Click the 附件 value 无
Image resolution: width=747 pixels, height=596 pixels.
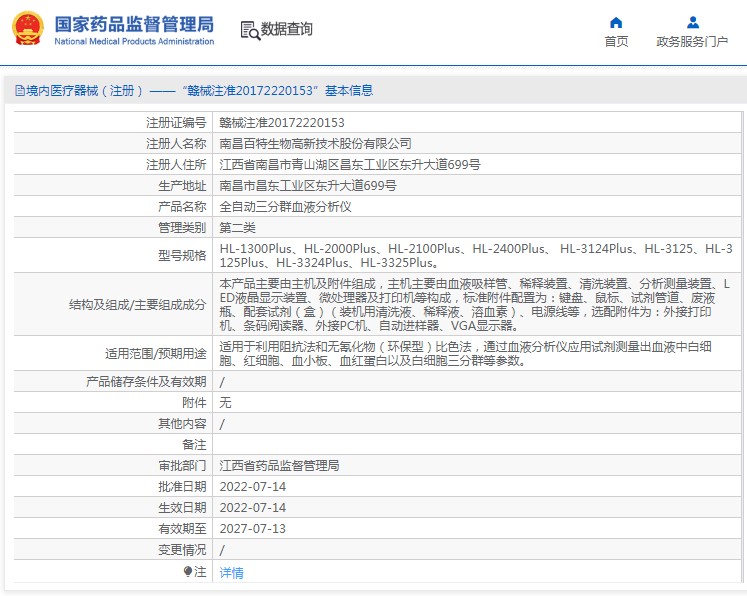tap(225, 403)
